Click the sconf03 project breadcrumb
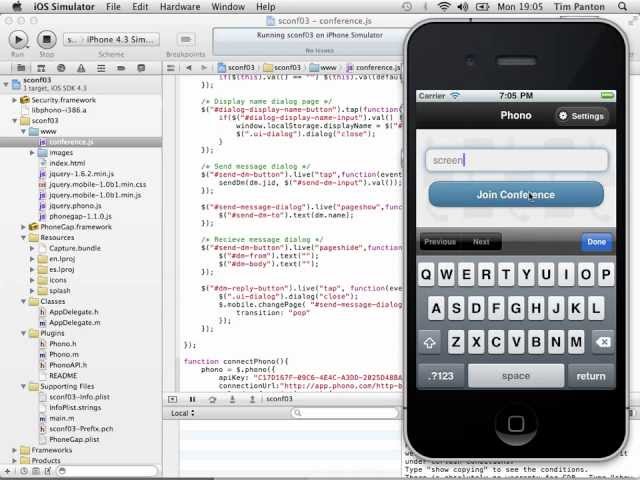Screen dimensions: 640x480 click(236, 67)
